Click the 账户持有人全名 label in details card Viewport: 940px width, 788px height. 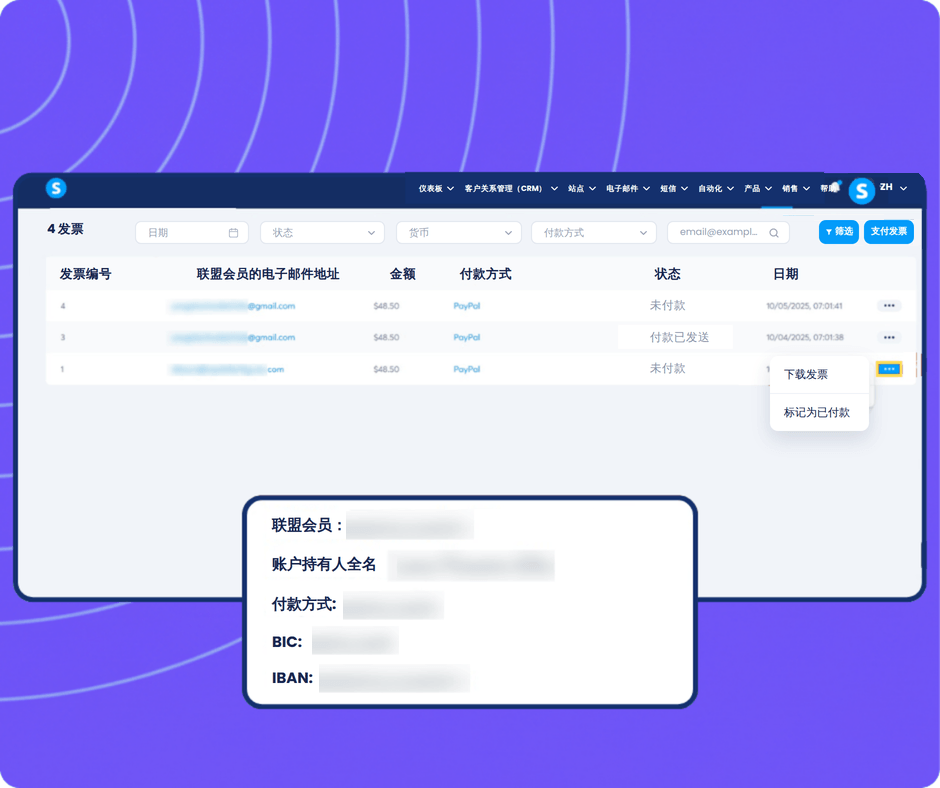pos(324,564)
